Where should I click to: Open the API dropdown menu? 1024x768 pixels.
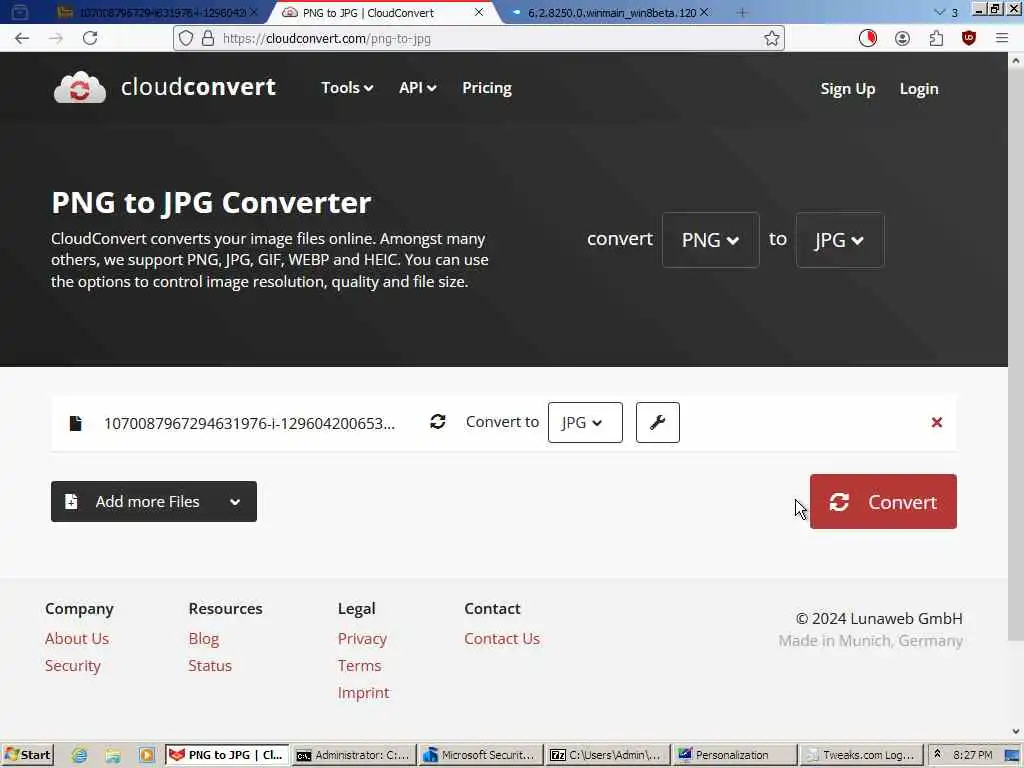point(417,88)
